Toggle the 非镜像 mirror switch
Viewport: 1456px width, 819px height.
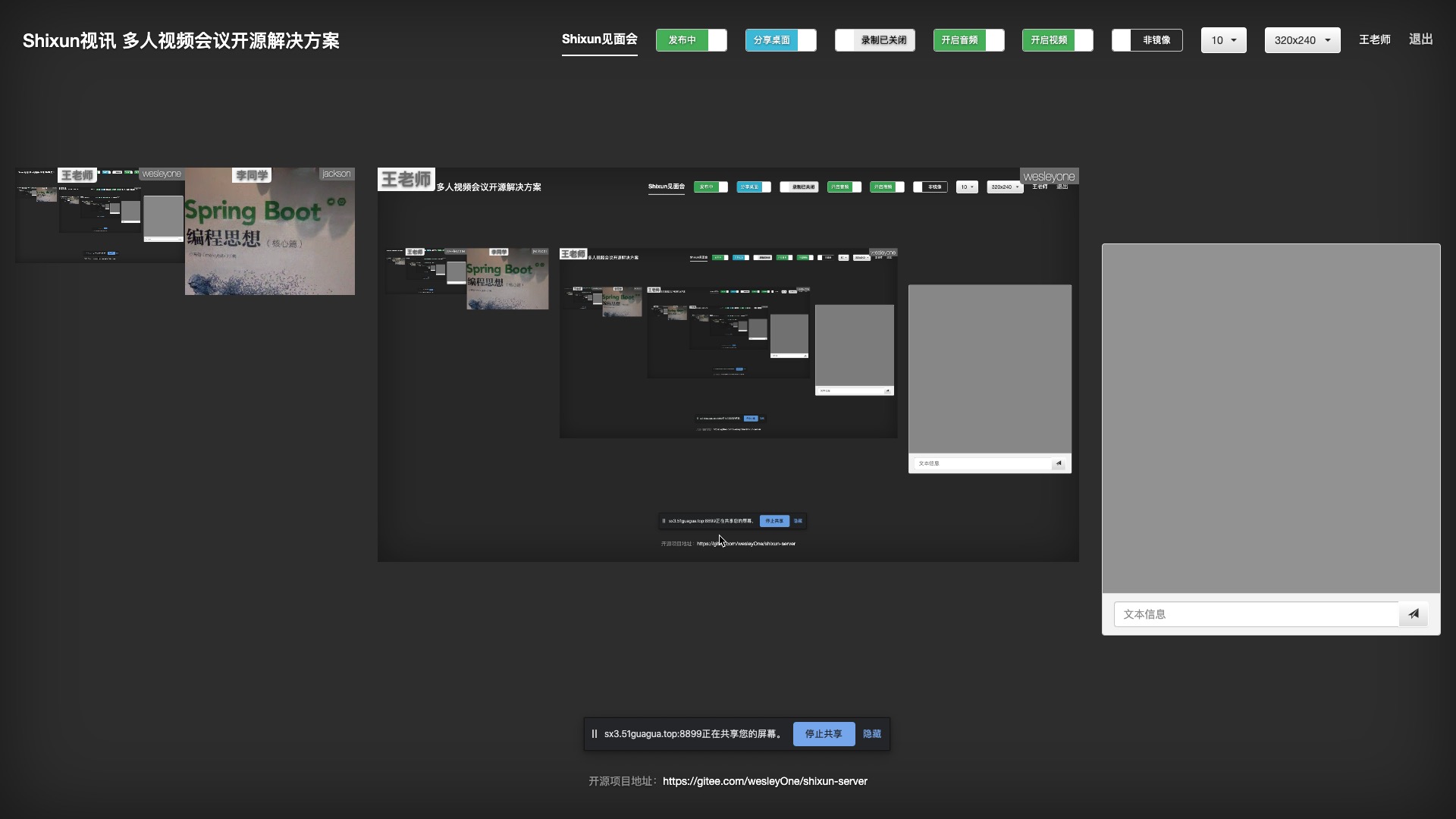coord(1147,40)
